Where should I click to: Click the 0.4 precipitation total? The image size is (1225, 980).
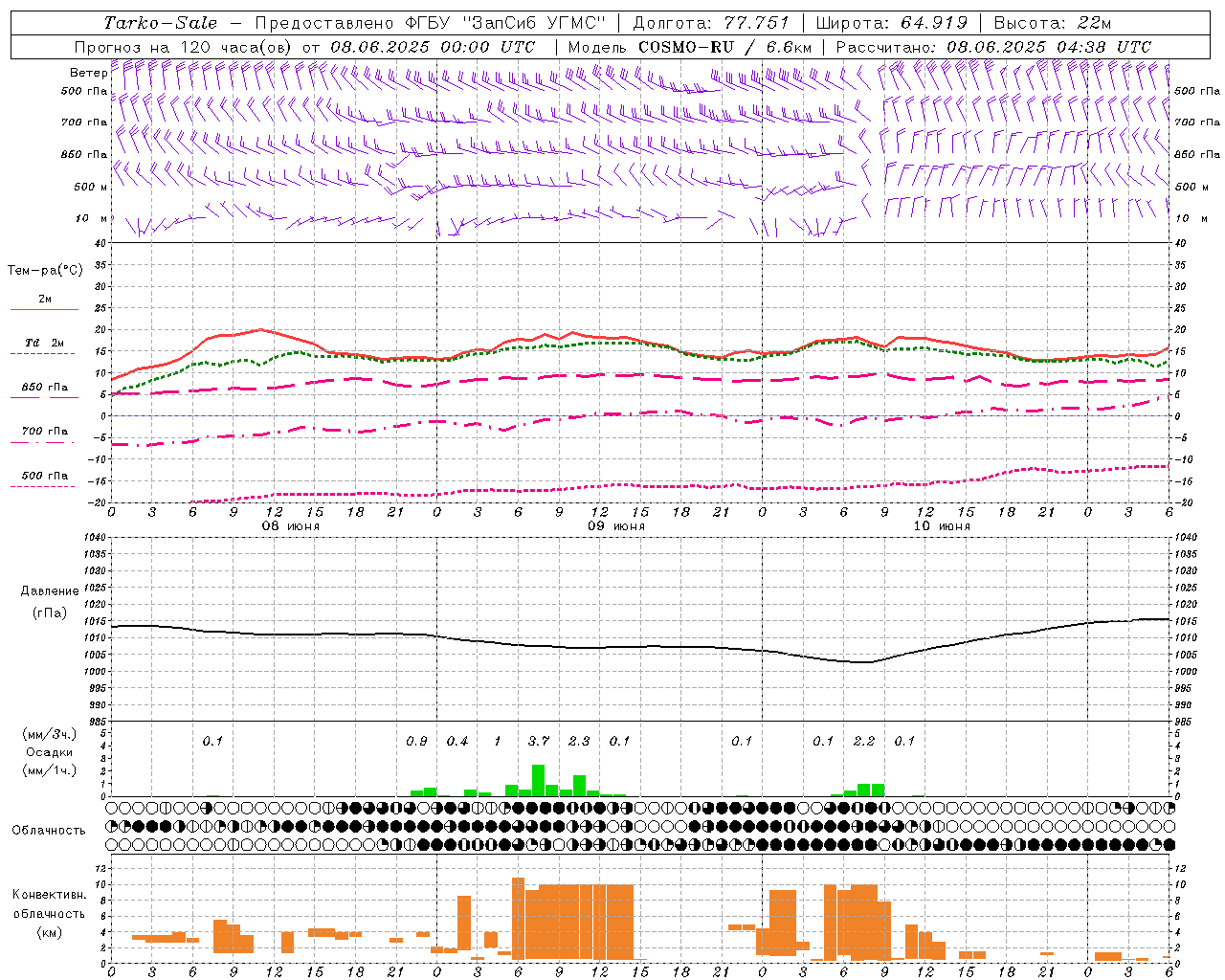457,741
